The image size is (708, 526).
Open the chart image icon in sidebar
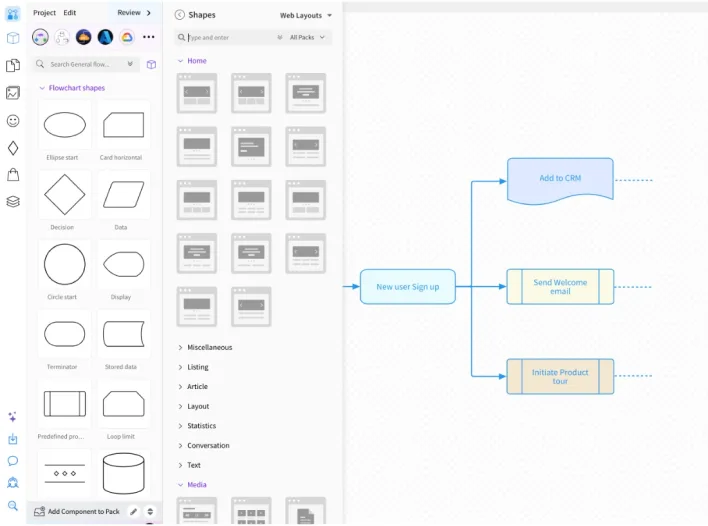(13, 93)
